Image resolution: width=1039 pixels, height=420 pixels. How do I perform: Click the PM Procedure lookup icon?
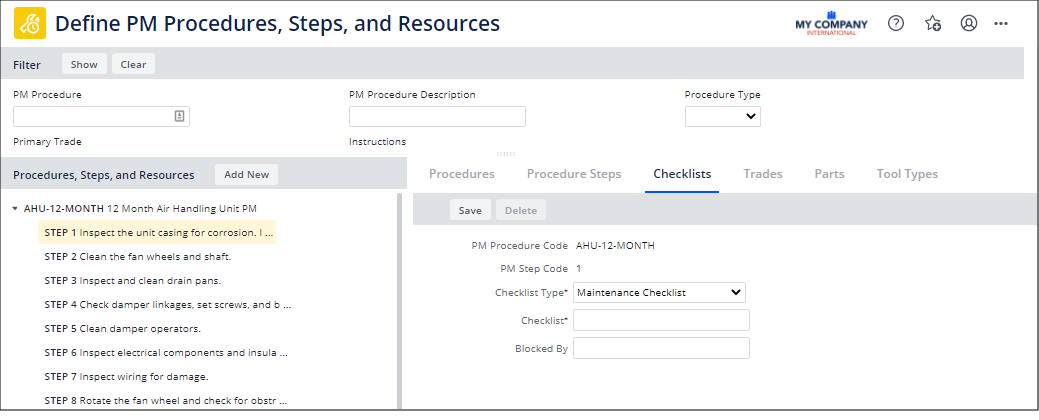tap(179, 116)
